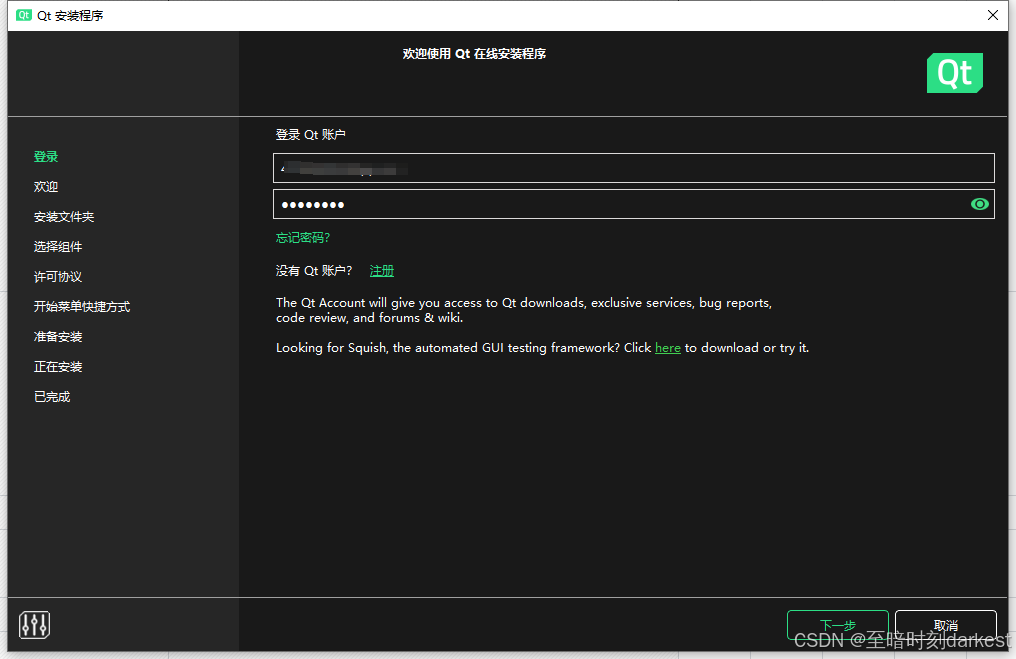Focus the Qt account email input field
Screen dimensions: 1016x659
click(633, 167)
